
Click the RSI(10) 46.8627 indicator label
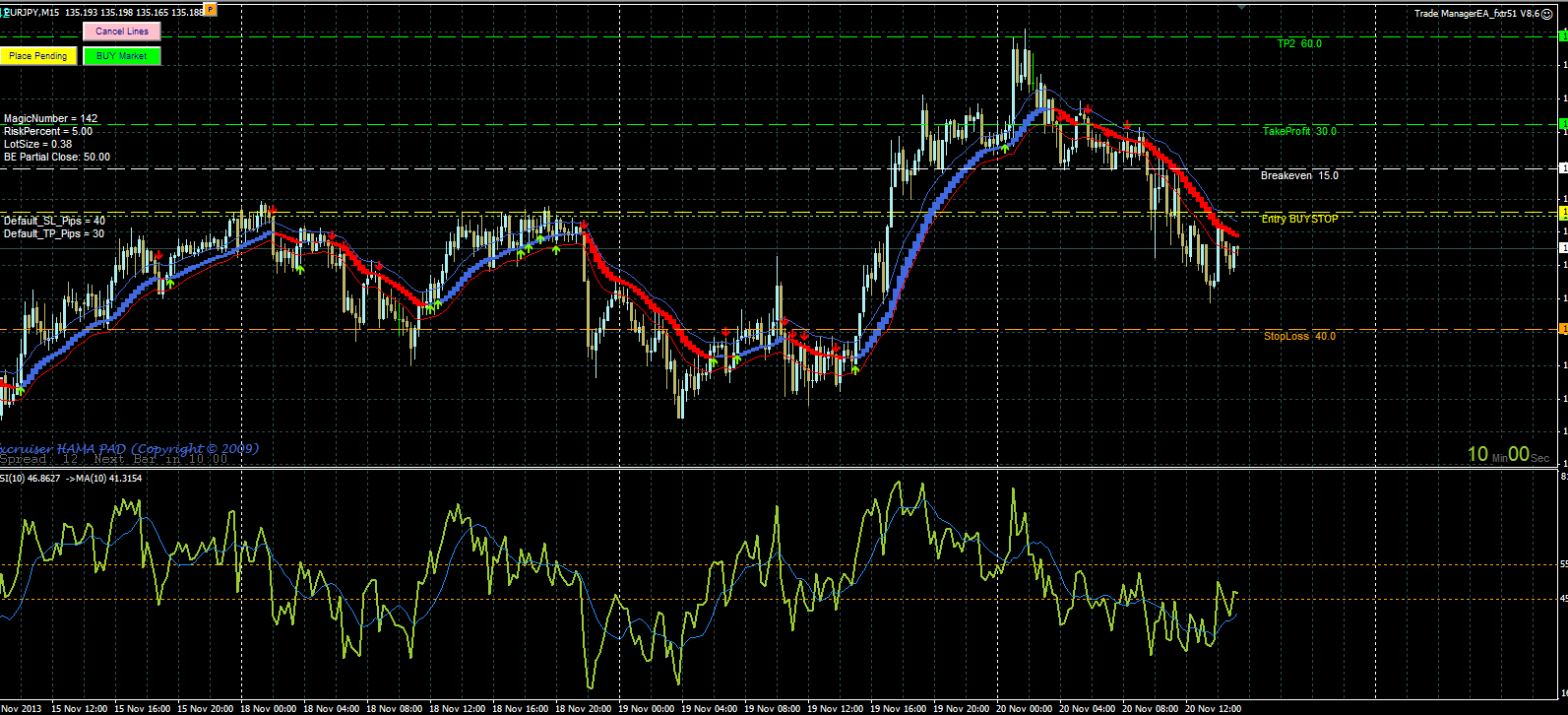[31, 478]
